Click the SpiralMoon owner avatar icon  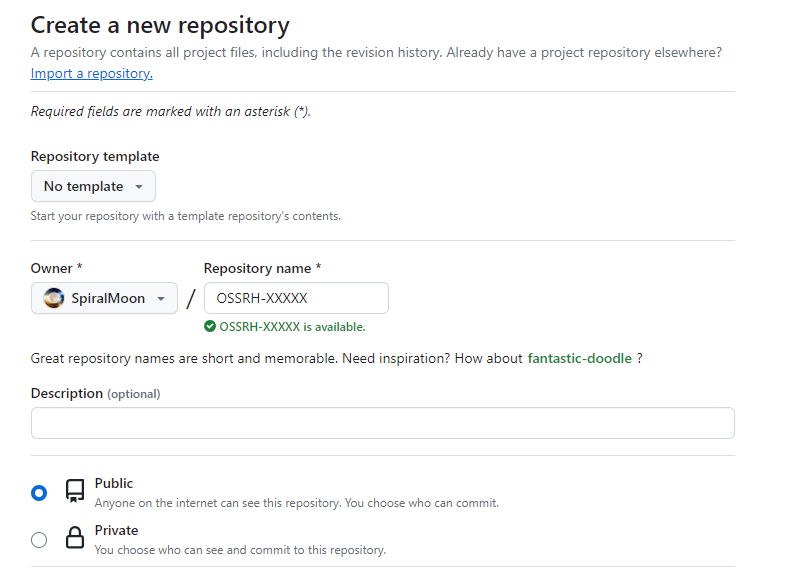(x=55, y=298)
